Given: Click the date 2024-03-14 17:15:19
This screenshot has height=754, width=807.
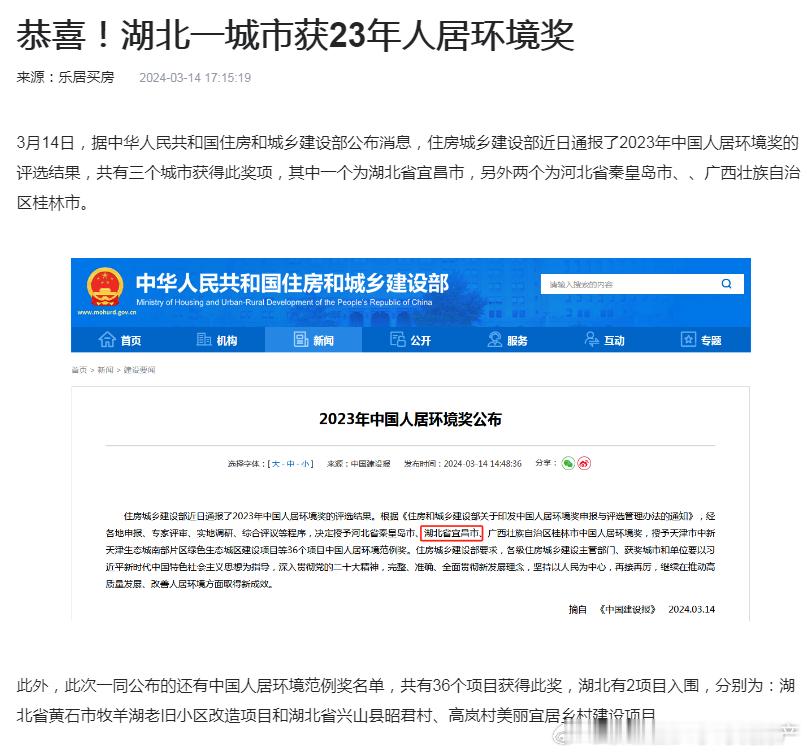Looking at the screenshot, I should coord(195,78).
